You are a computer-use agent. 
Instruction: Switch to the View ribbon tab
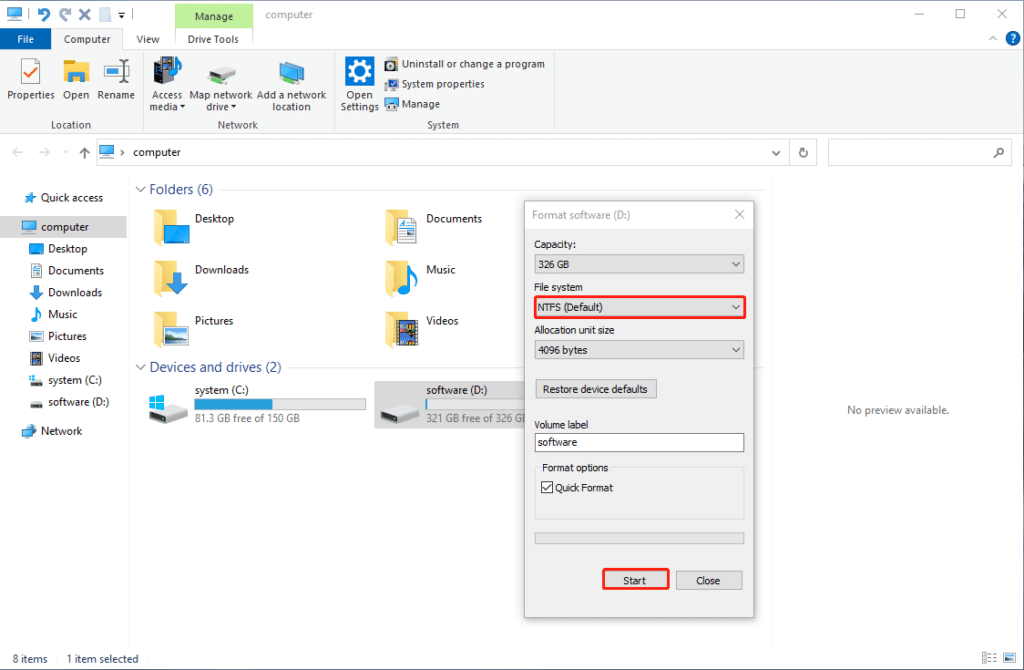pyautogui.click(x=148, y=39)
